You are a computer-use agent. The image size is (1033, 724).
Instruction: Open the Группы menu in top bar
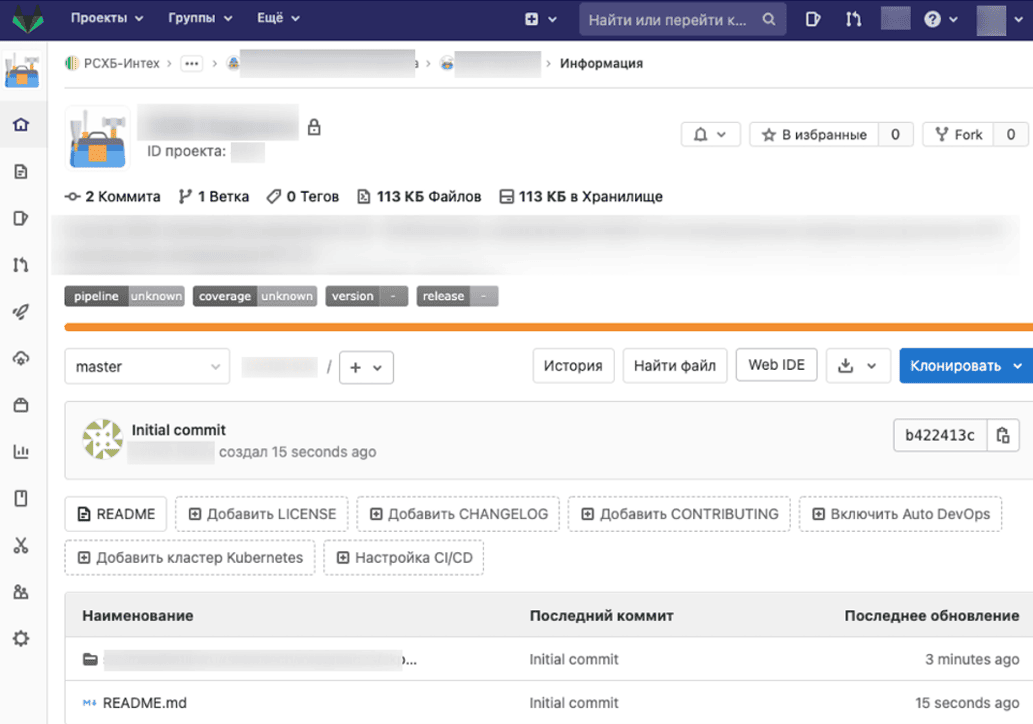pos(200,19)
